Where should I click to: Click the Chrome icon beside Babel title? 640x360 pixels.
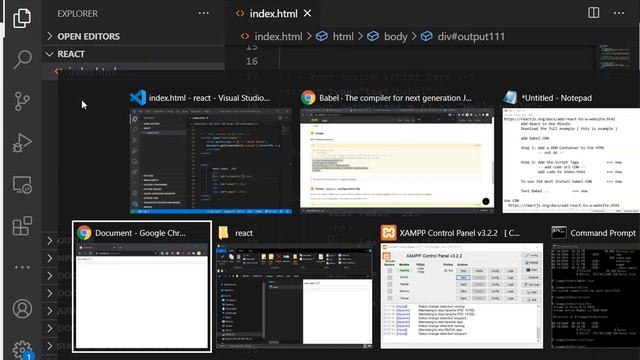308,98
